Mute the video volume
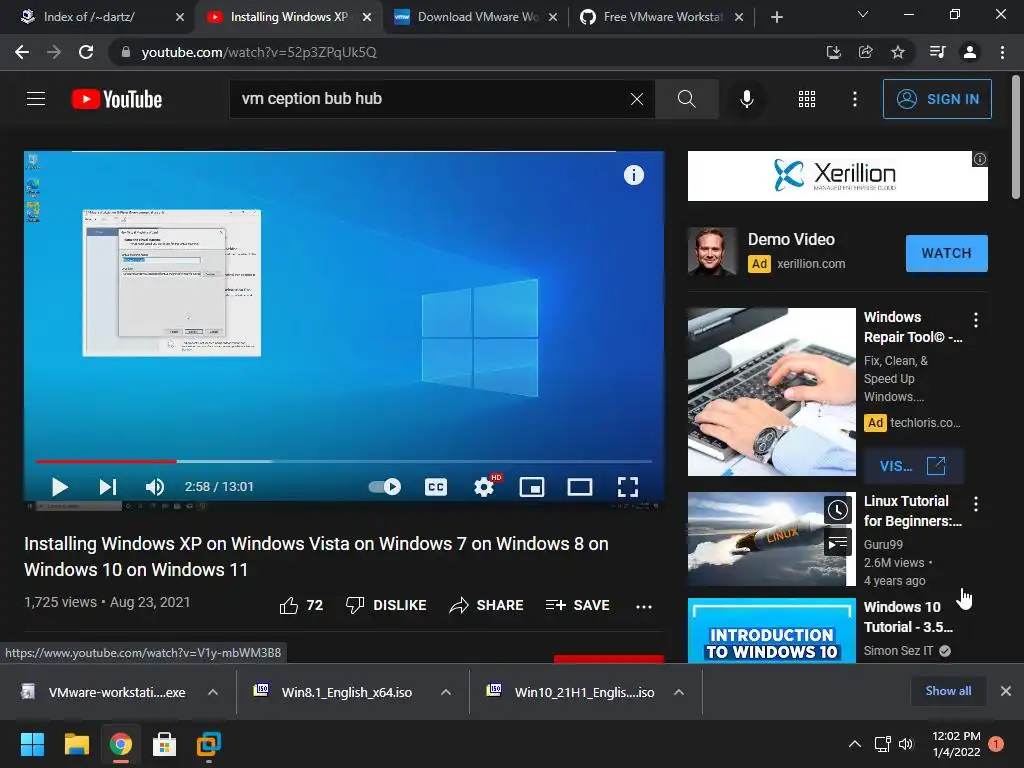Screen dimensions: 1024x768 pyautogui.click(x=155, y=487)
